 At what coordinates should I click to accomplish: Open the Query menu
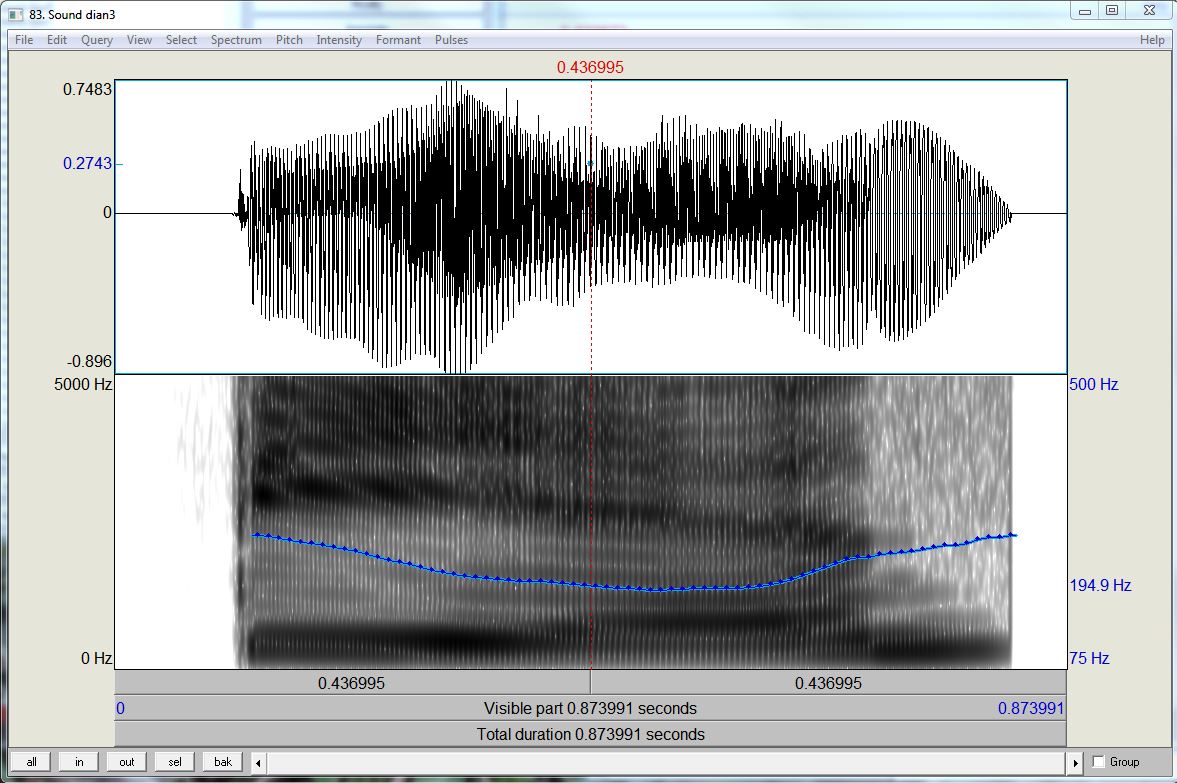pos(97,40)
